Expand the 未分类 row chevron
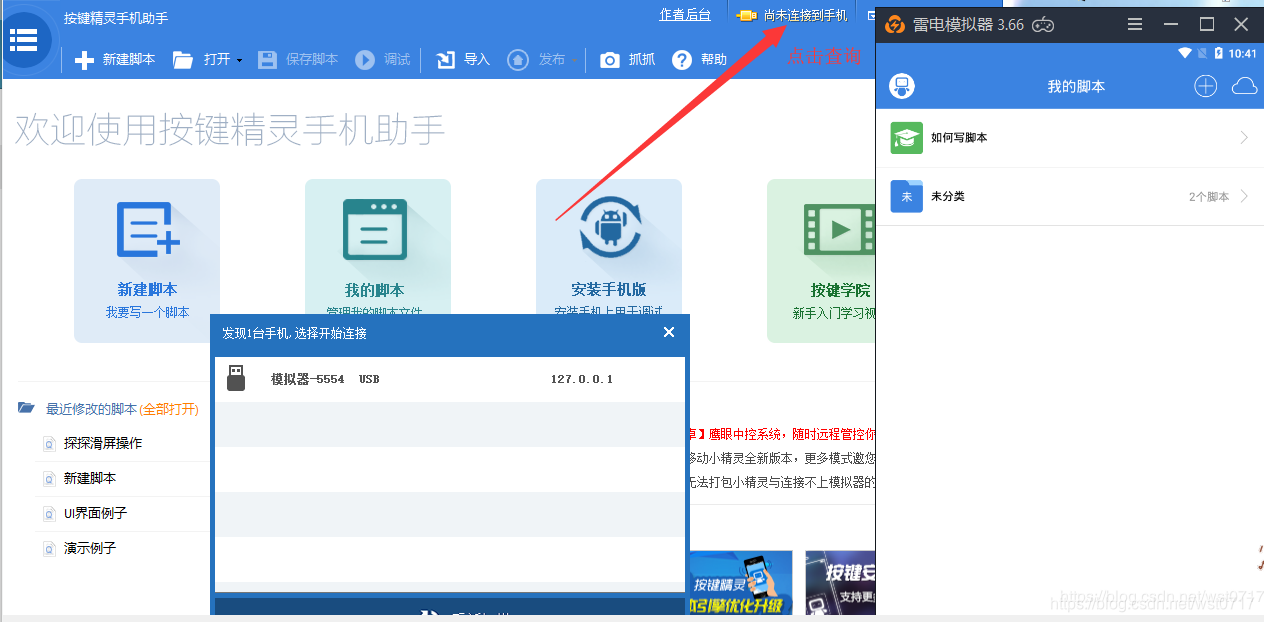 (x=1244, y=196)
